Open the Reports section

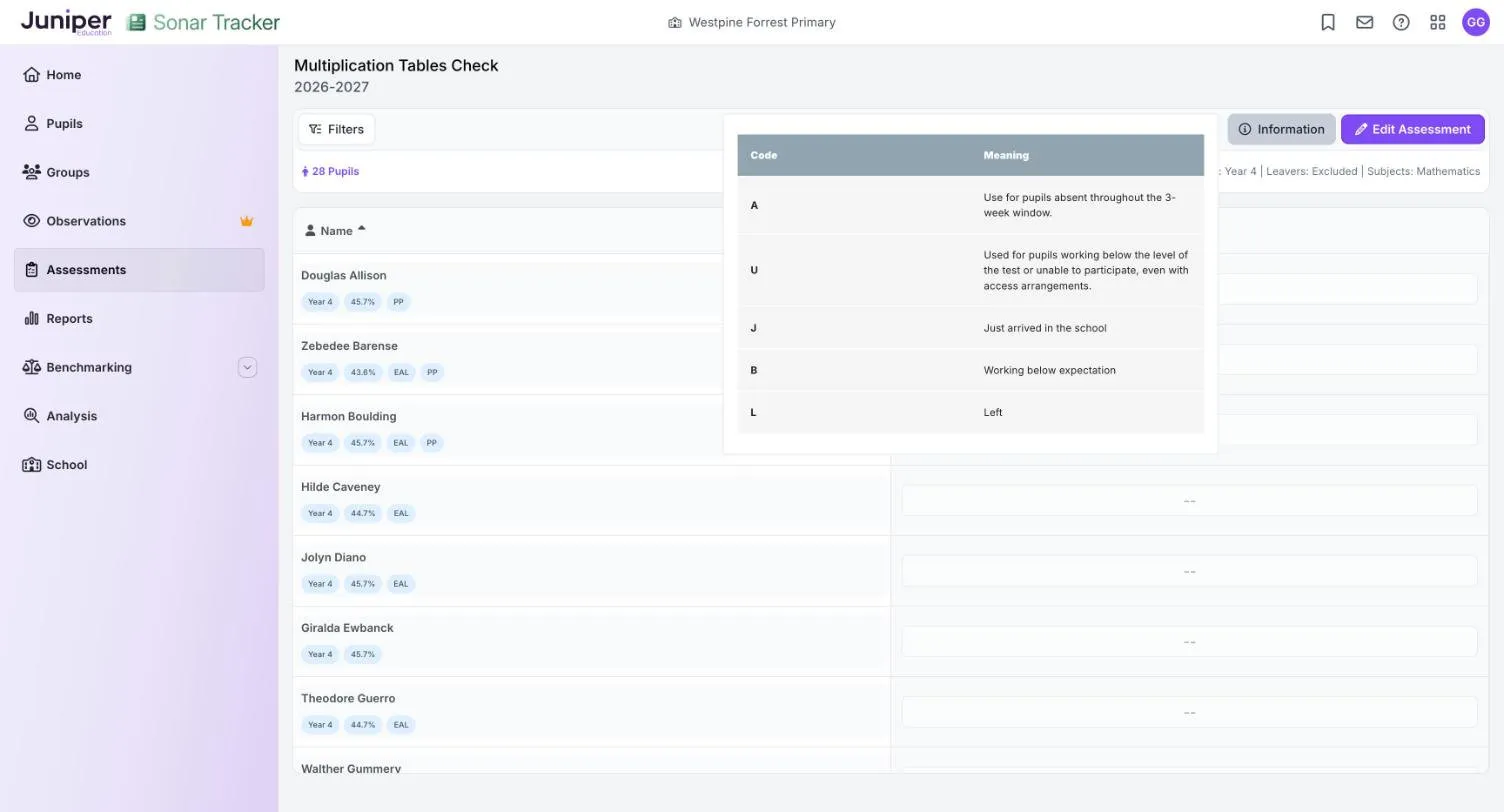[139, 319]
